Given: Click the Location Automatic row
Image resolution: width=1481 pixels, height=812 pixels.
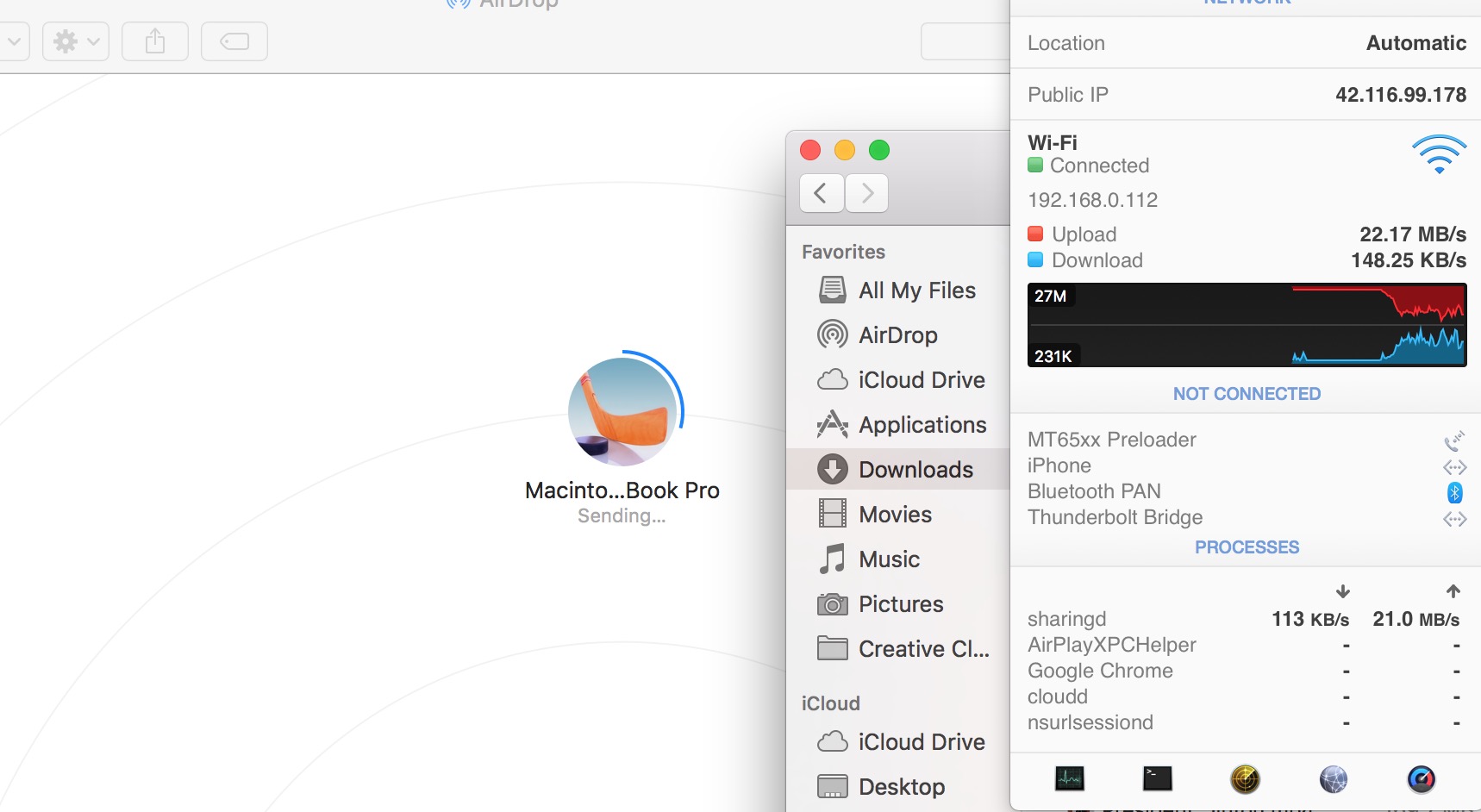Looking at the screenshot, I should 1246,43.
